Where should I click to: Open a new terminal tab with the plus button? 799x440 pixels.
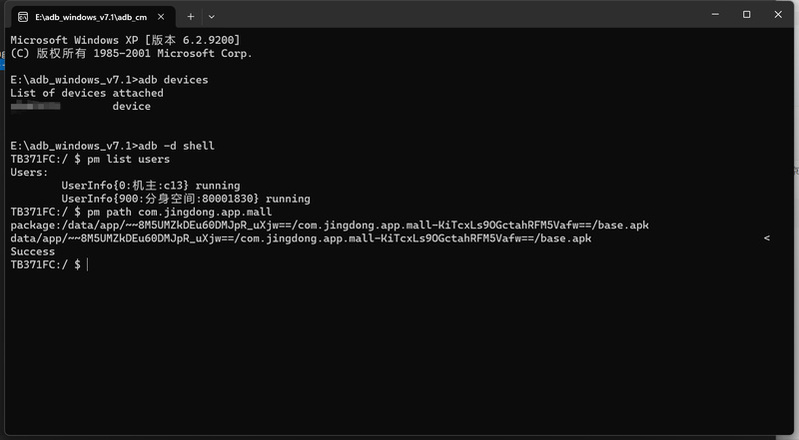[191, 17]
